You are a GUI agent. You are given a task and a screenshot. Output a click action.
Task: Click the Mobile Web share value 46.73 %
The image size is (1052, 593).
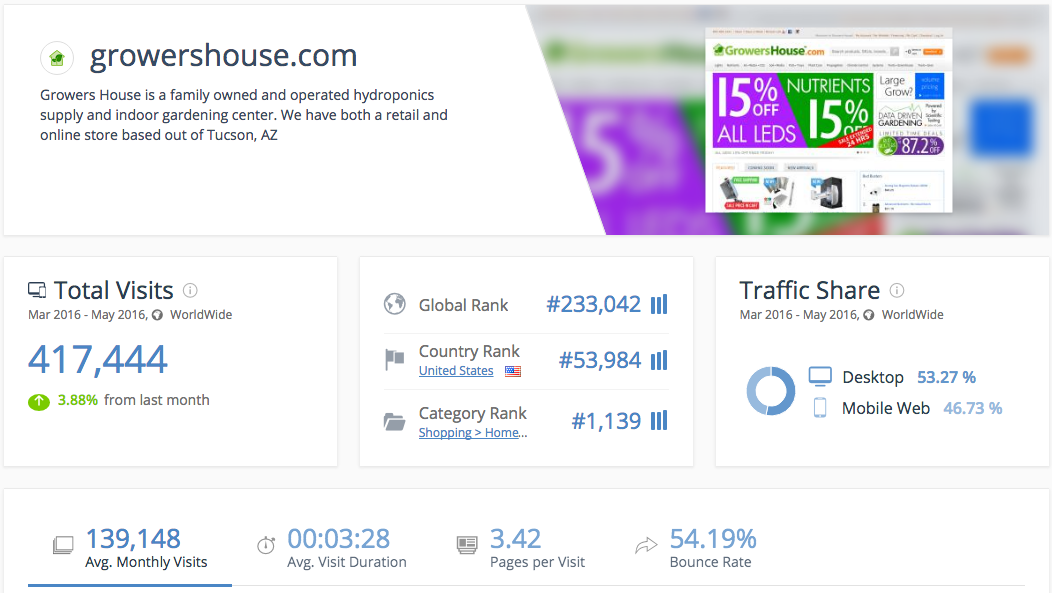pos(973,408)
